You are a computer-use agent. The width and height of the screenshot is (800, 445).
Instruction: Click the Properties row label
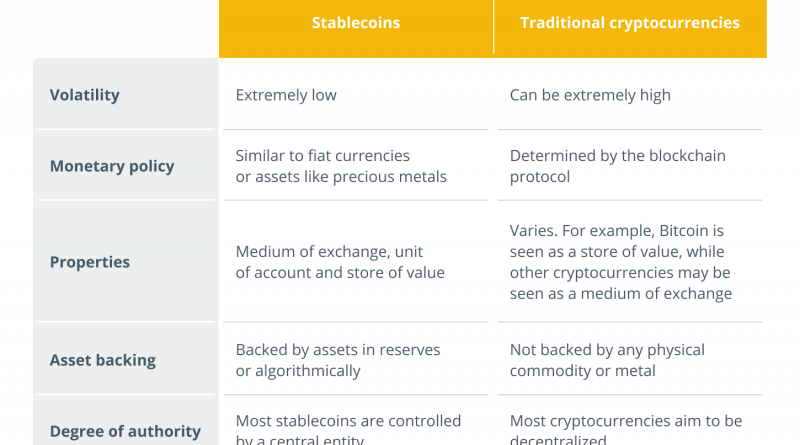pyautogui.click(x=90, y=262)
